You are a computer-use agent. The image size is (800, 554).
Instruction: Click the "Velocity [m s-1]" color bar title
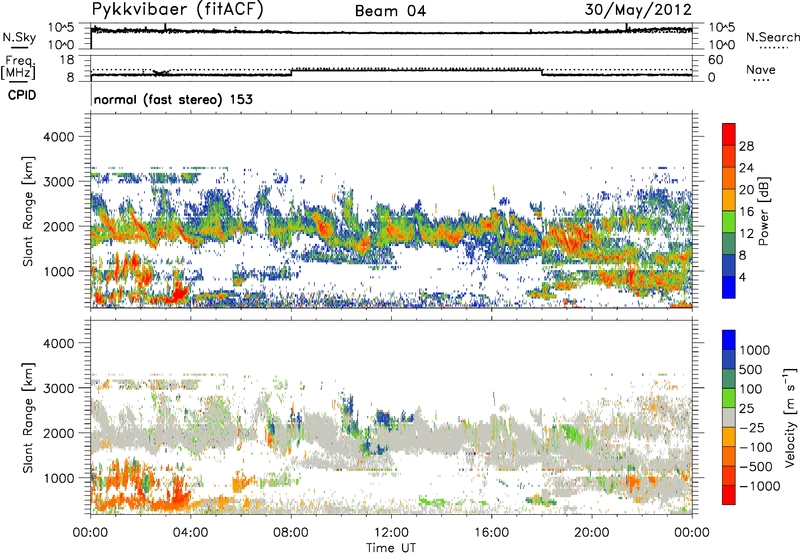point(790,417)
